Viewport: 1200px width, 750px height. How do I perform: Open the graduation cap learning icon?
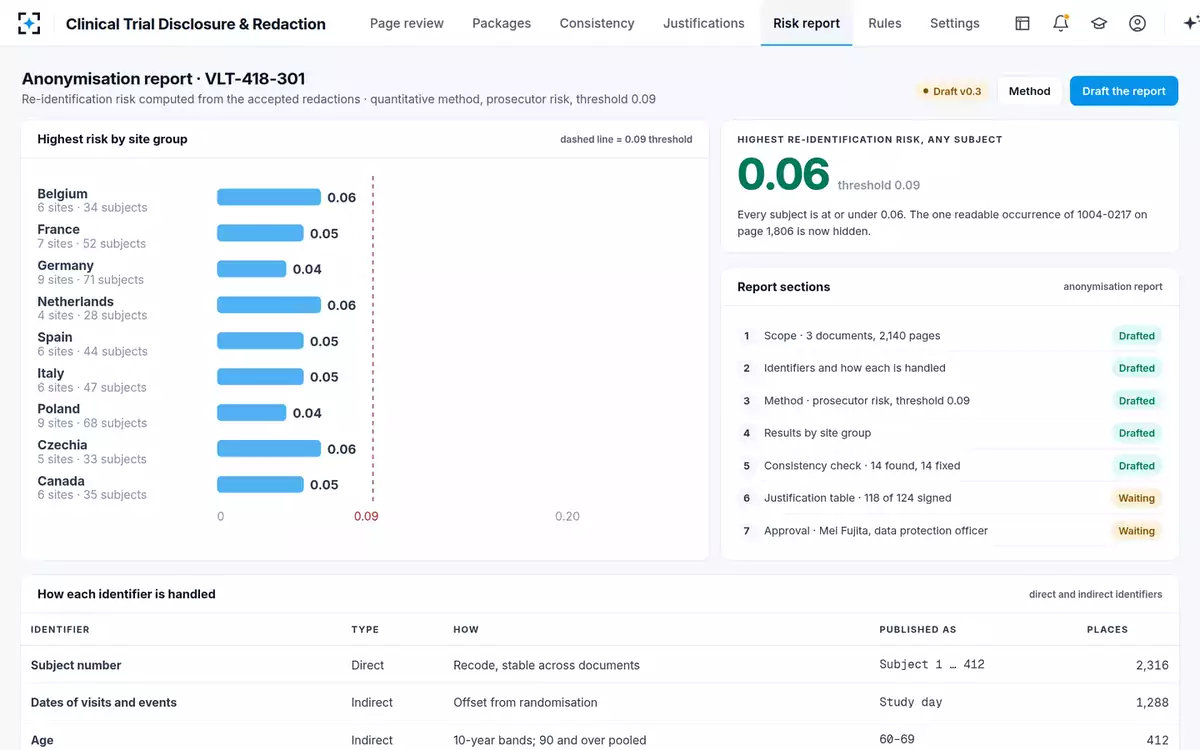(1099, 23)
